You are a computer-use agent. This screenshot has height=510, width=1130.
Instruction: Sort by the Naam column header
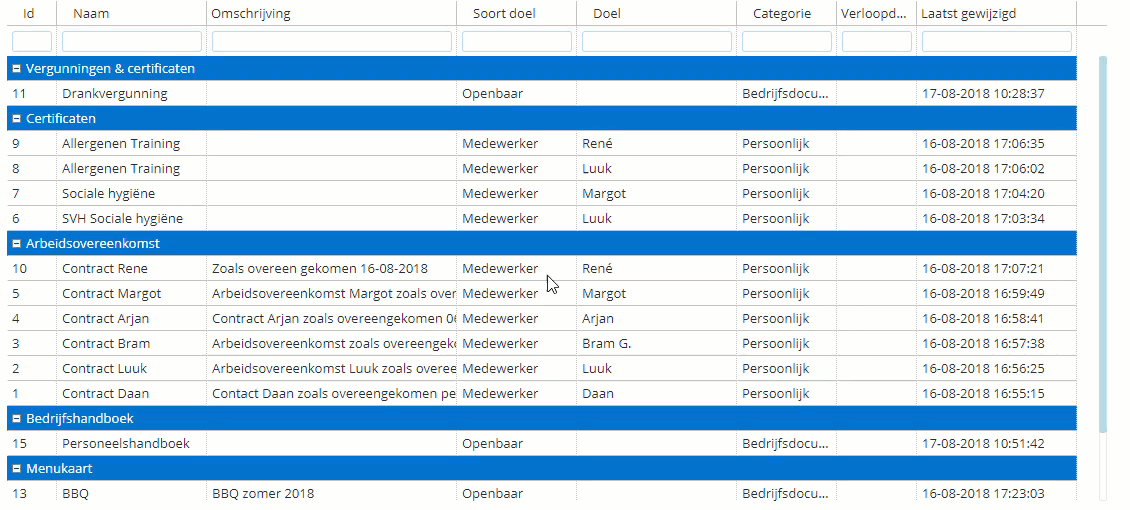(x=91, y=13)
